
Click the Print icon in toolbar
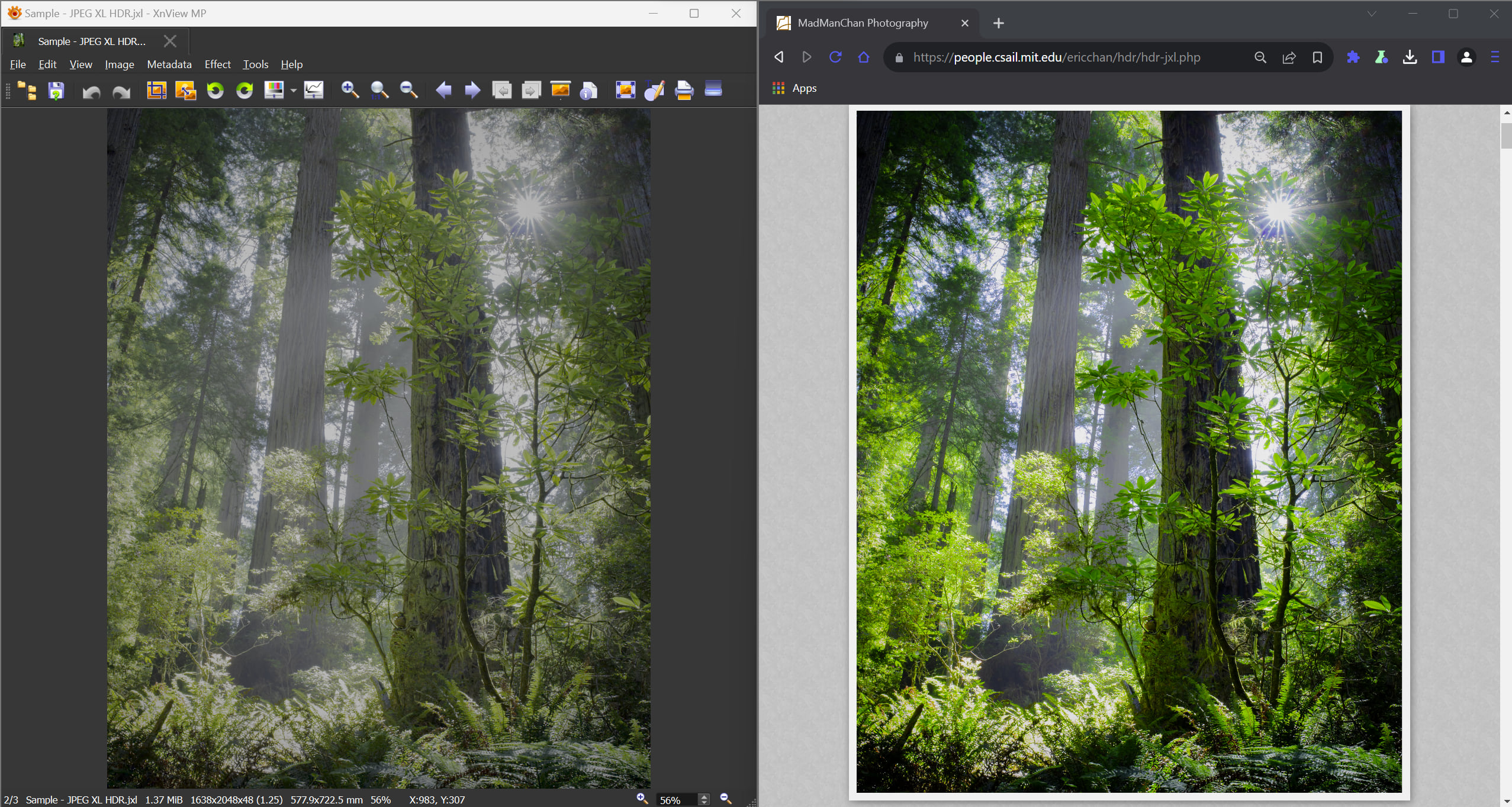684,90
